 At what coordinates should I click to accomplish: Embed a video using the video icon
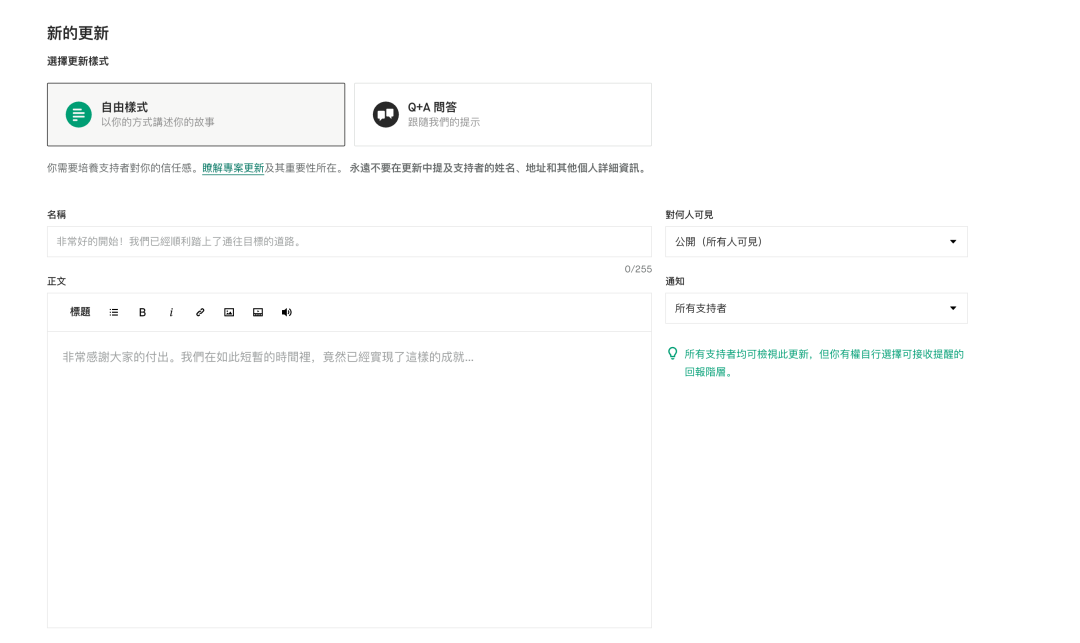pyautogui.click(x=258, y=312)
